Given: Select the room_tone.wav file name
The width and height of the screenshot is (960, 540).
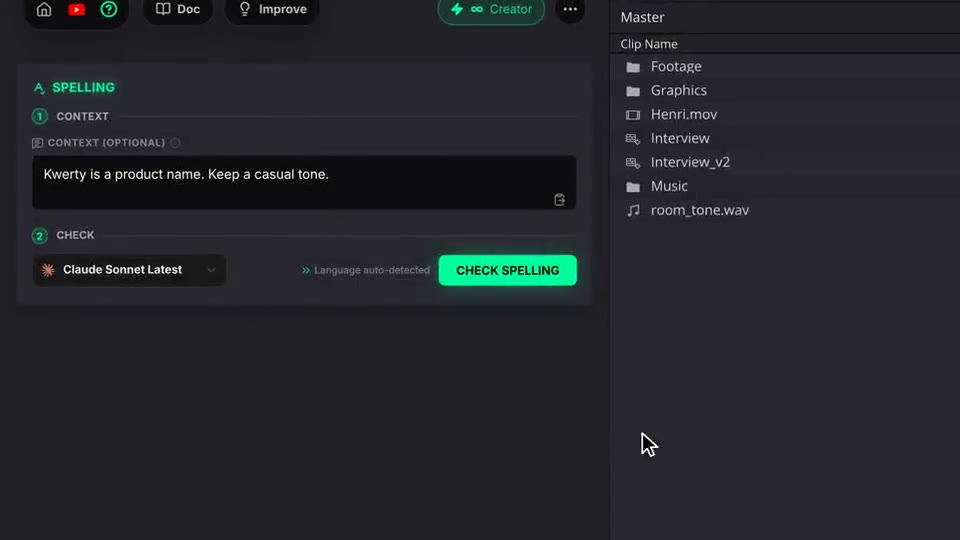Looking at the screenshot, I should point(700,210).
